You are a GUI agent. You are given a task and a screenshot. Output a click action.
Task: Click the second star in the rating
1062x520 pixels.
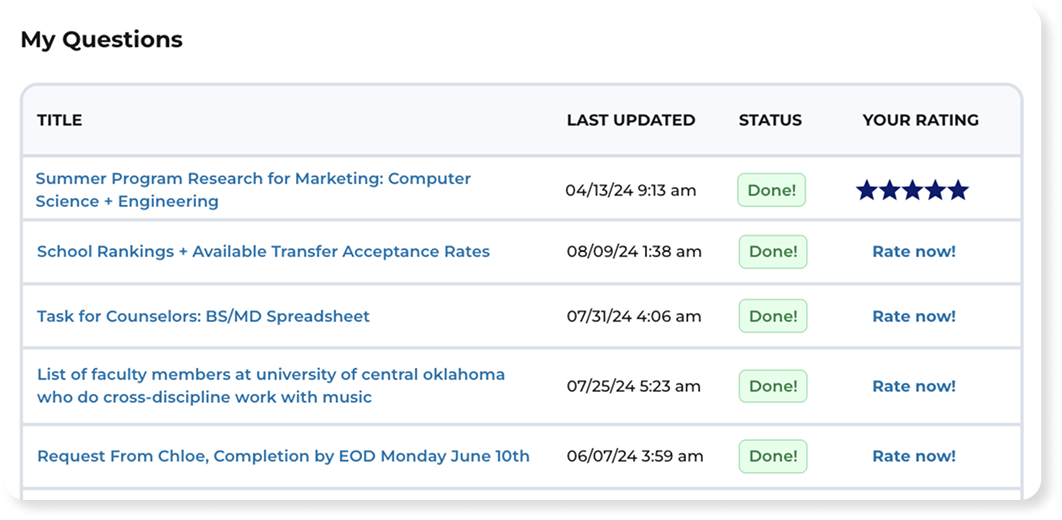tap(889, 190)
